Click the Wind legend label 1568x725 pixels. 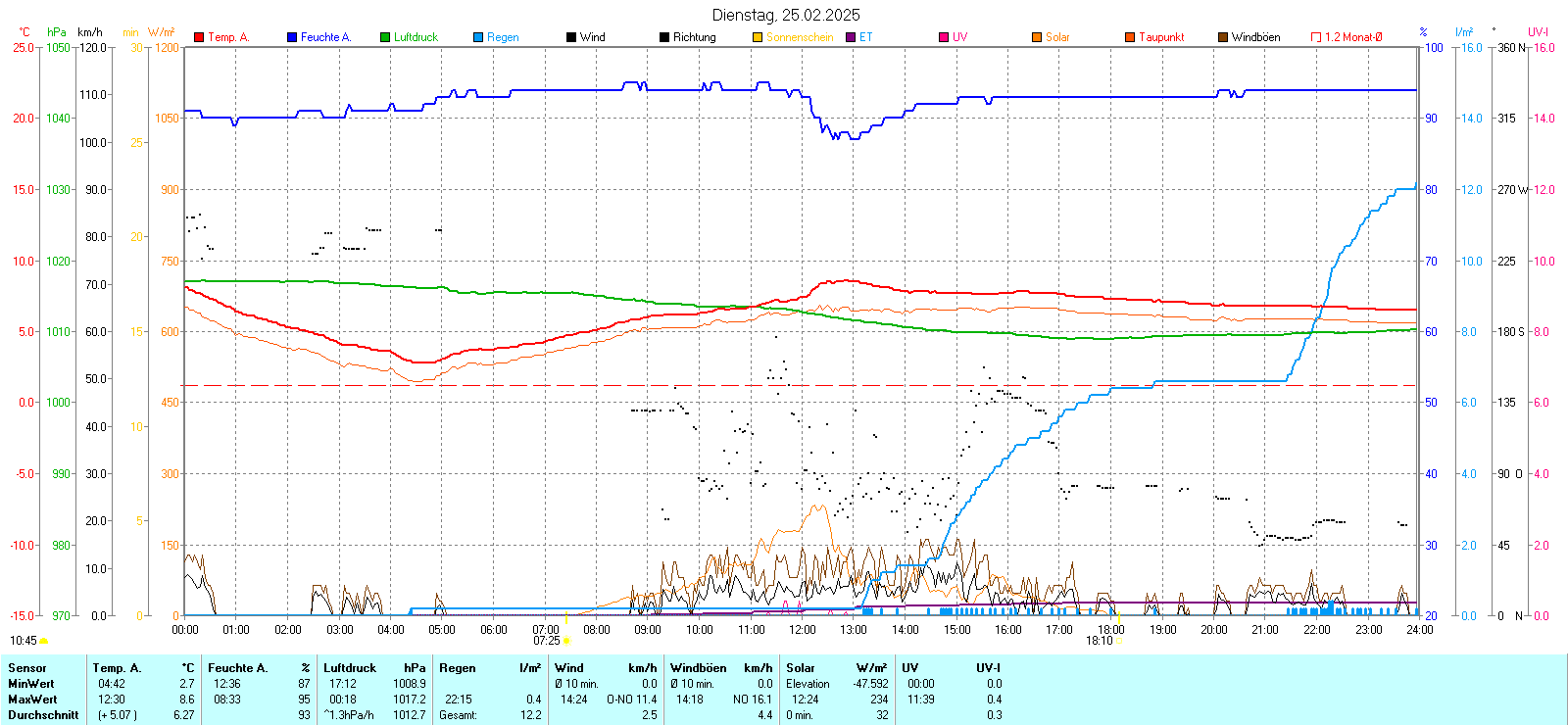(x=592, y=37)
